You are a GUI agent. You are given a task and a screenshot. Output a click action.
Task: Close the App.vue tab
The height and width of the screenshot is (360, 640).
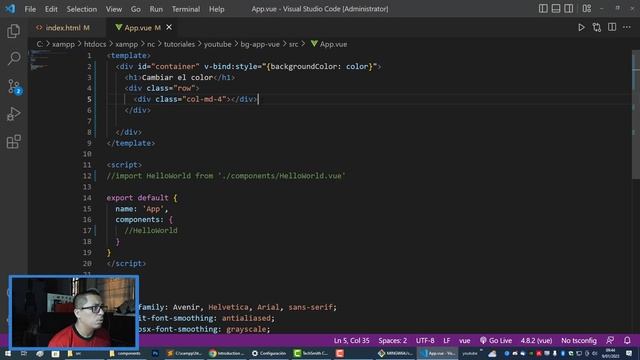point(169,27)
